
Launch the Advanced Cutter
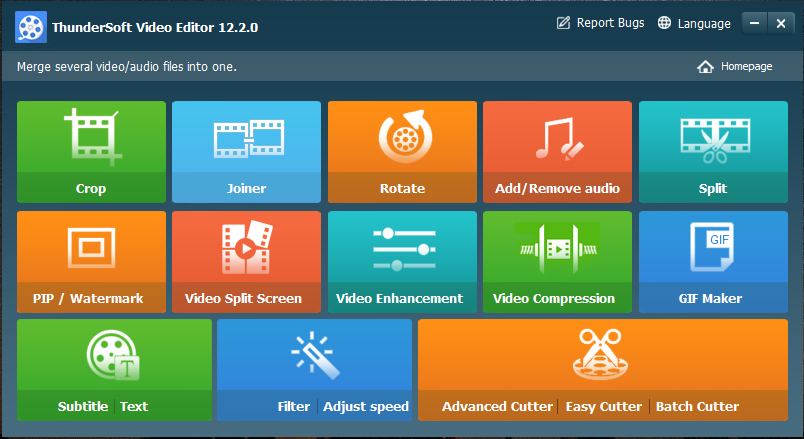coord(497,407)
